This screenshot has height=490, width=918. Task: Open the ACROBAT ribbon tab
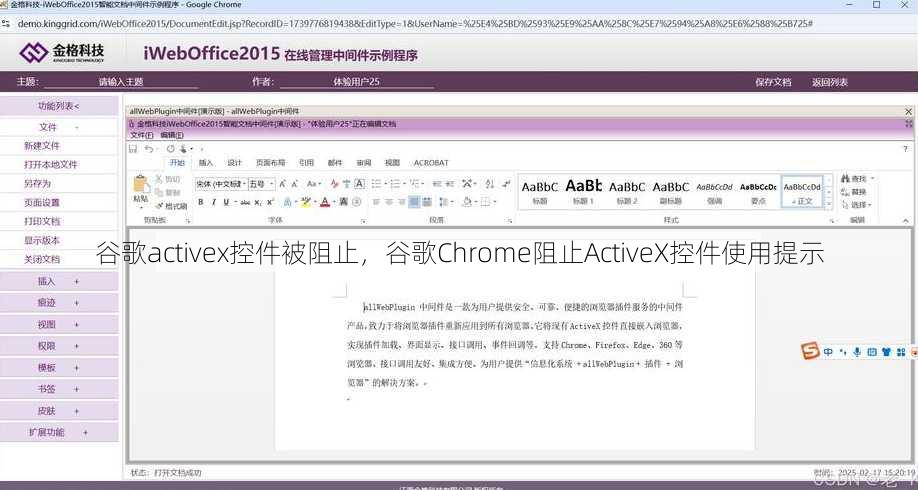click(431, 163)
